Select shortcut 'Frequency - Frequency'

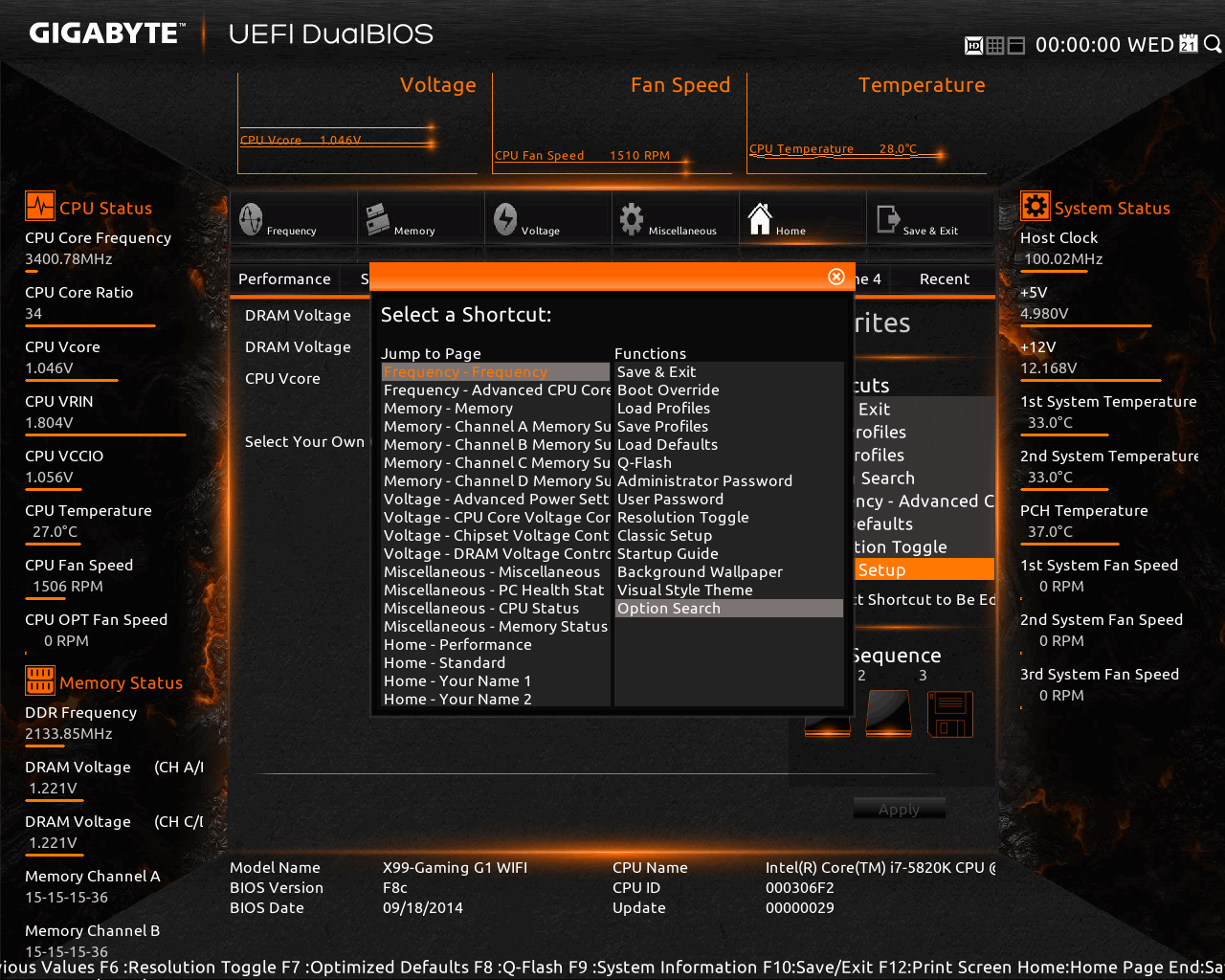(x=496, y=371)
